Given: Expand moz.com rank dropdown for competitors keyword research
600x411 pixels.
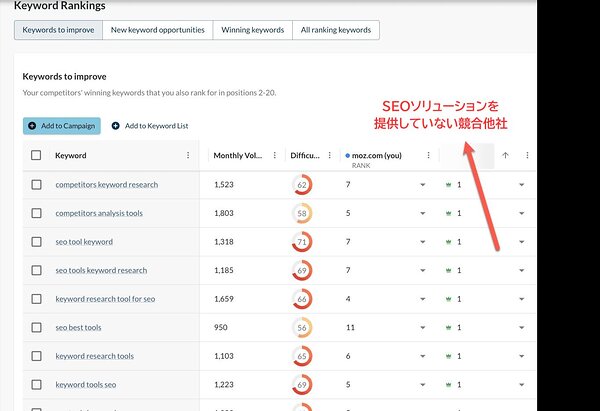Looking at the screenshot, I should [x=423, y=185].
